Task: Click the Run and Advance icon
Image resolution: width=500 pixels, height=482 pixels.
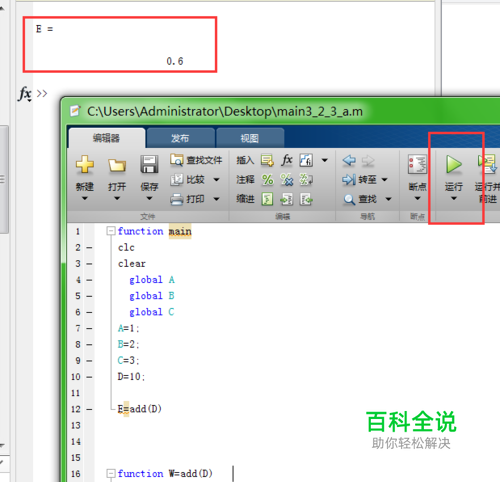Action: (487, 164)
